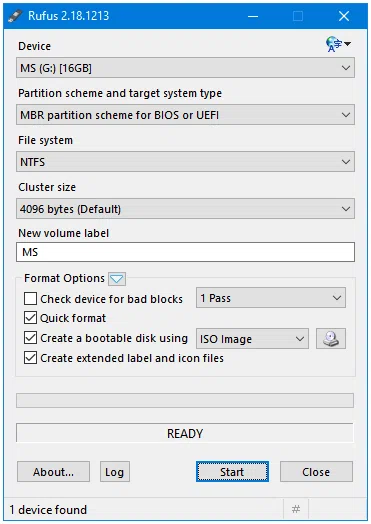This screenshot has width=371, height=524.
Task: Uncheck the Quick format checkbox
Action: tap(30, 318)
